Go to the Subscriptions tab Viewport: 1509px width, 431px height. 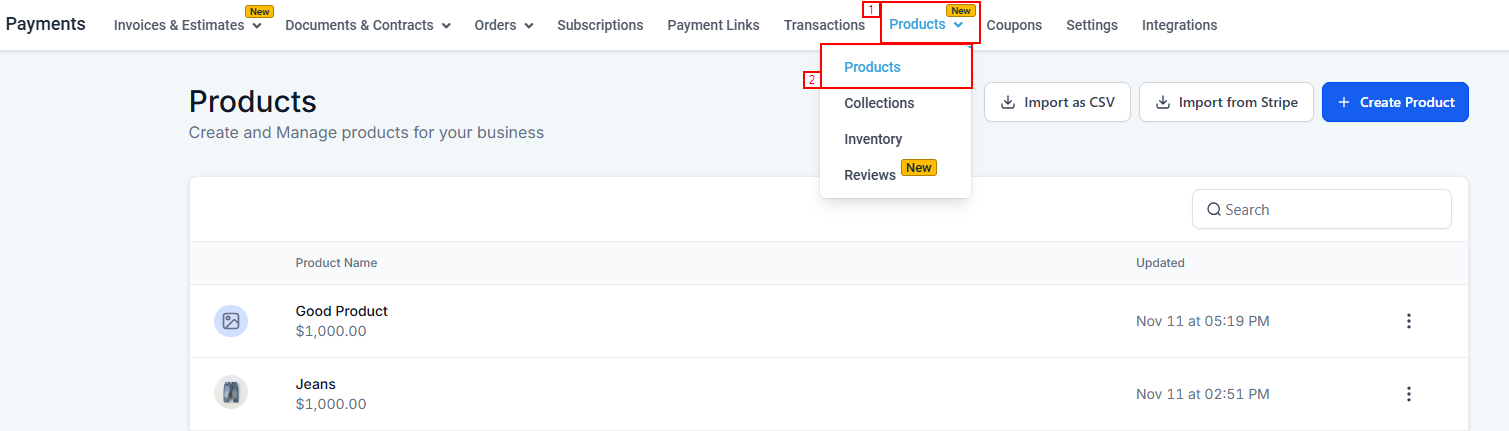(x=600, y=25)
